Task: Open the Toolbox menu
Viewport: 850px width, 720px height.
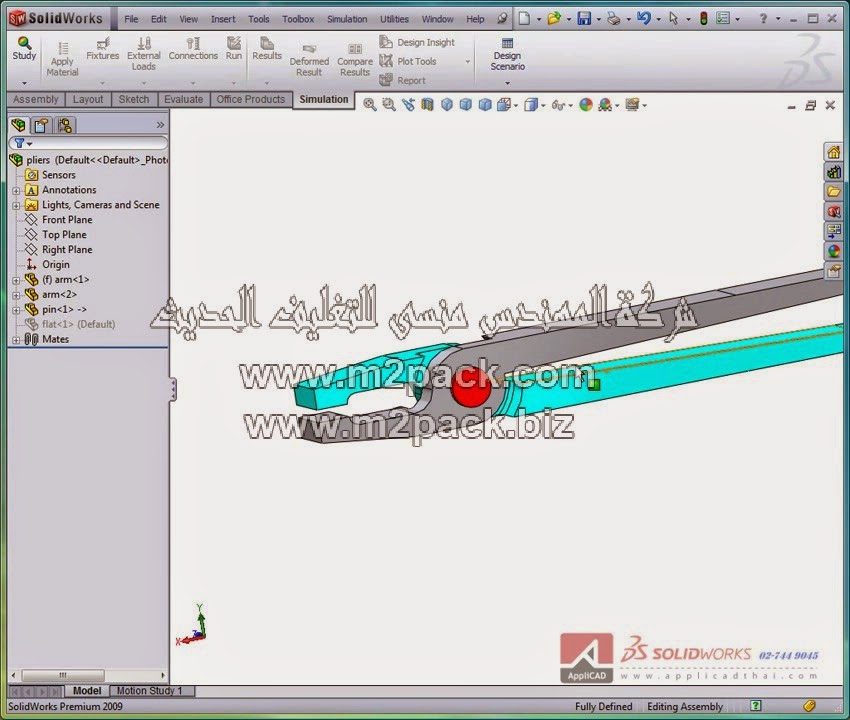Action: click(x=298, y=19)
